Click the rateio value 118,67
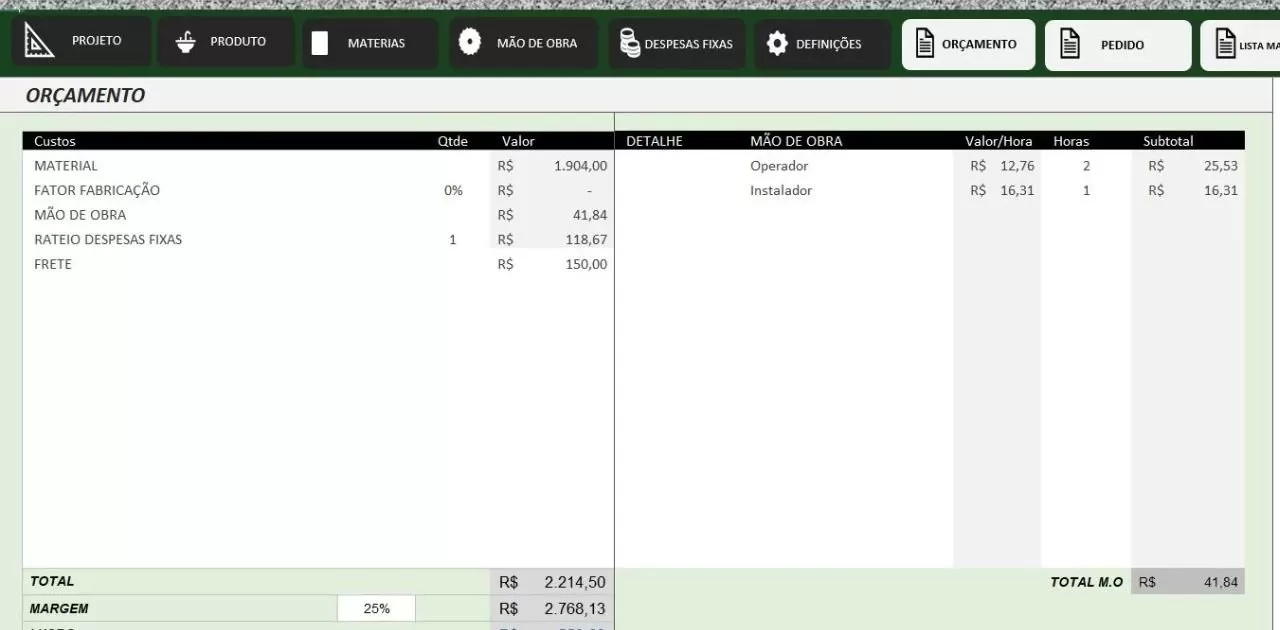The height and width of the screenshot is (630, 1280). [586, 240]
